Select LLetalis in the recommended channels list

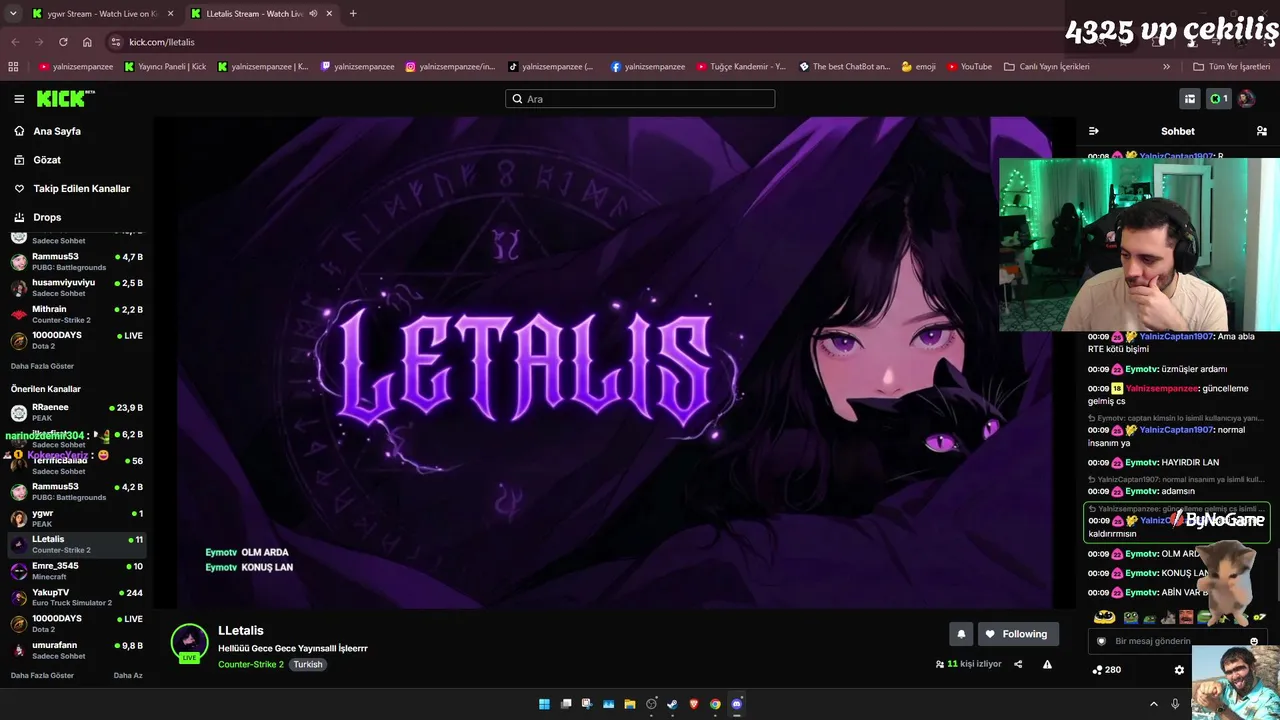point(77,544)
